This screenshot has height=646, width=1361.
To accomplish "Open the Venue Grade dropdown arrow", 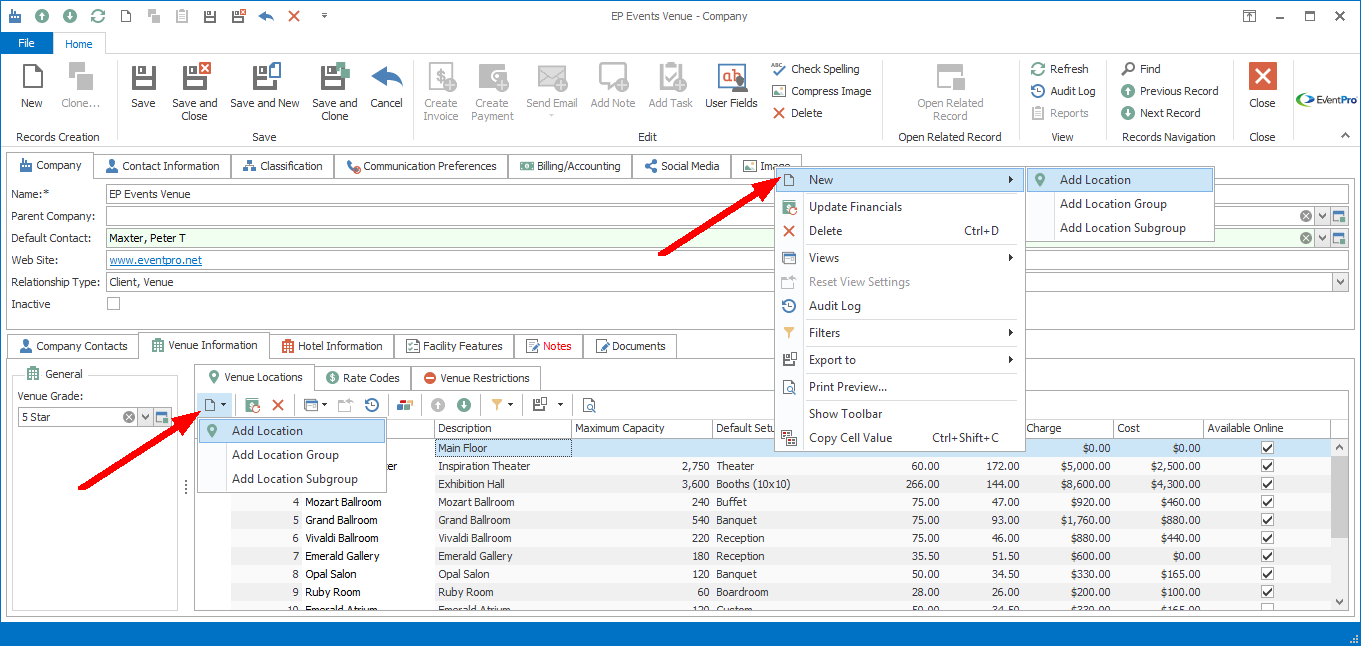I will point(146,417).
